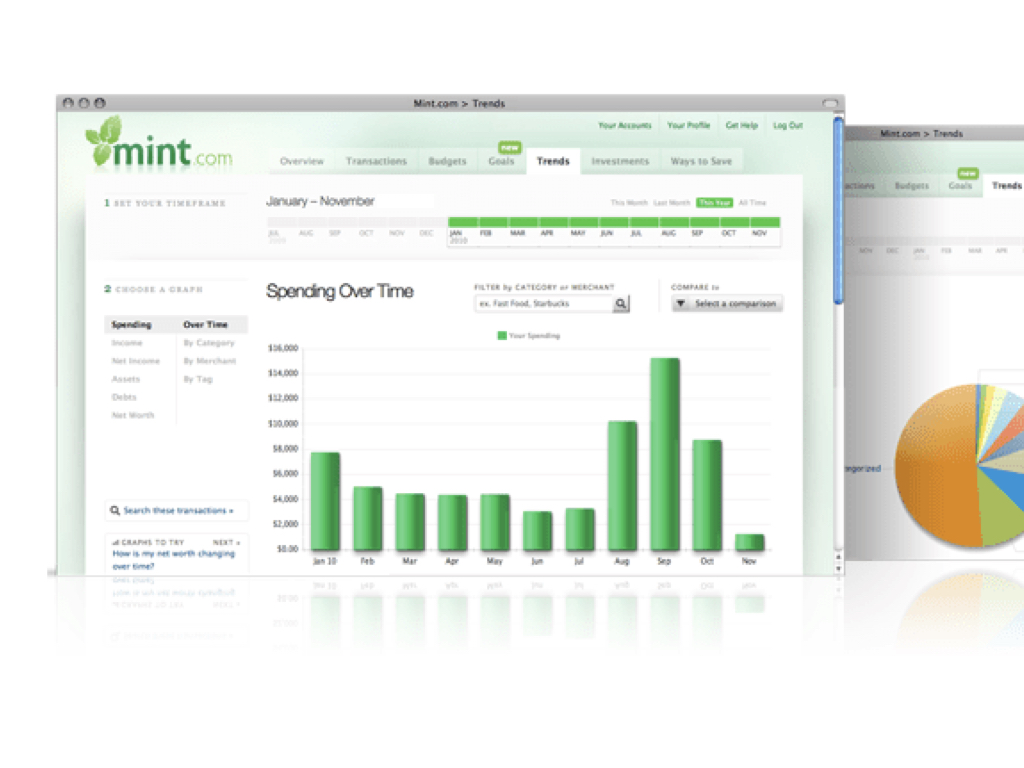Click Trends tab in the back window

click(1006, 186)
